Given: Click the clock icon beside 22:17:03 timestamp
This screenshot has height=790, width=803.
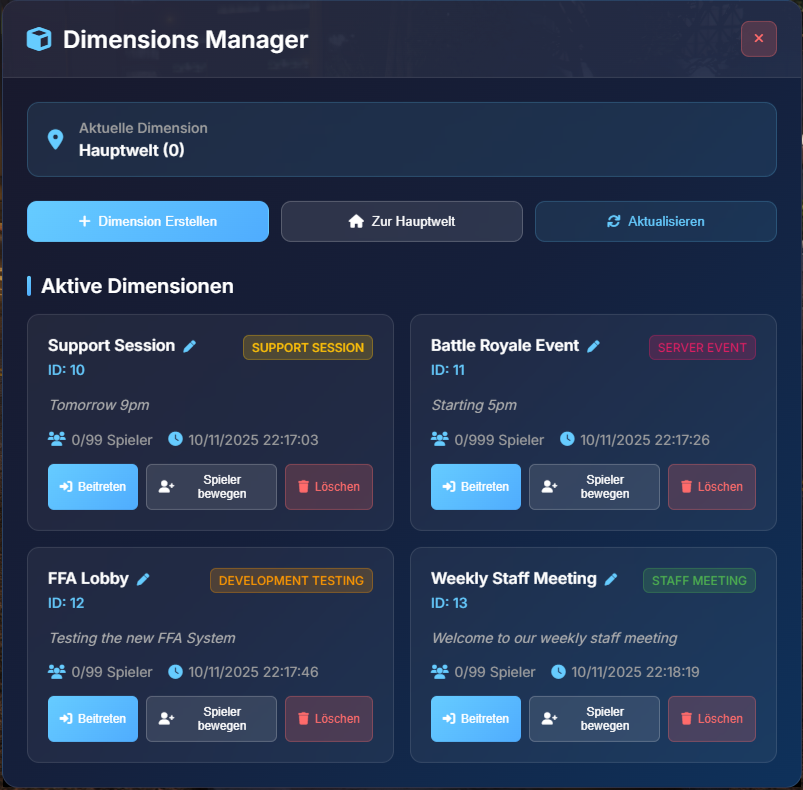Looking at the screenshot, I should pyautogui.click(x=176, y=439).
